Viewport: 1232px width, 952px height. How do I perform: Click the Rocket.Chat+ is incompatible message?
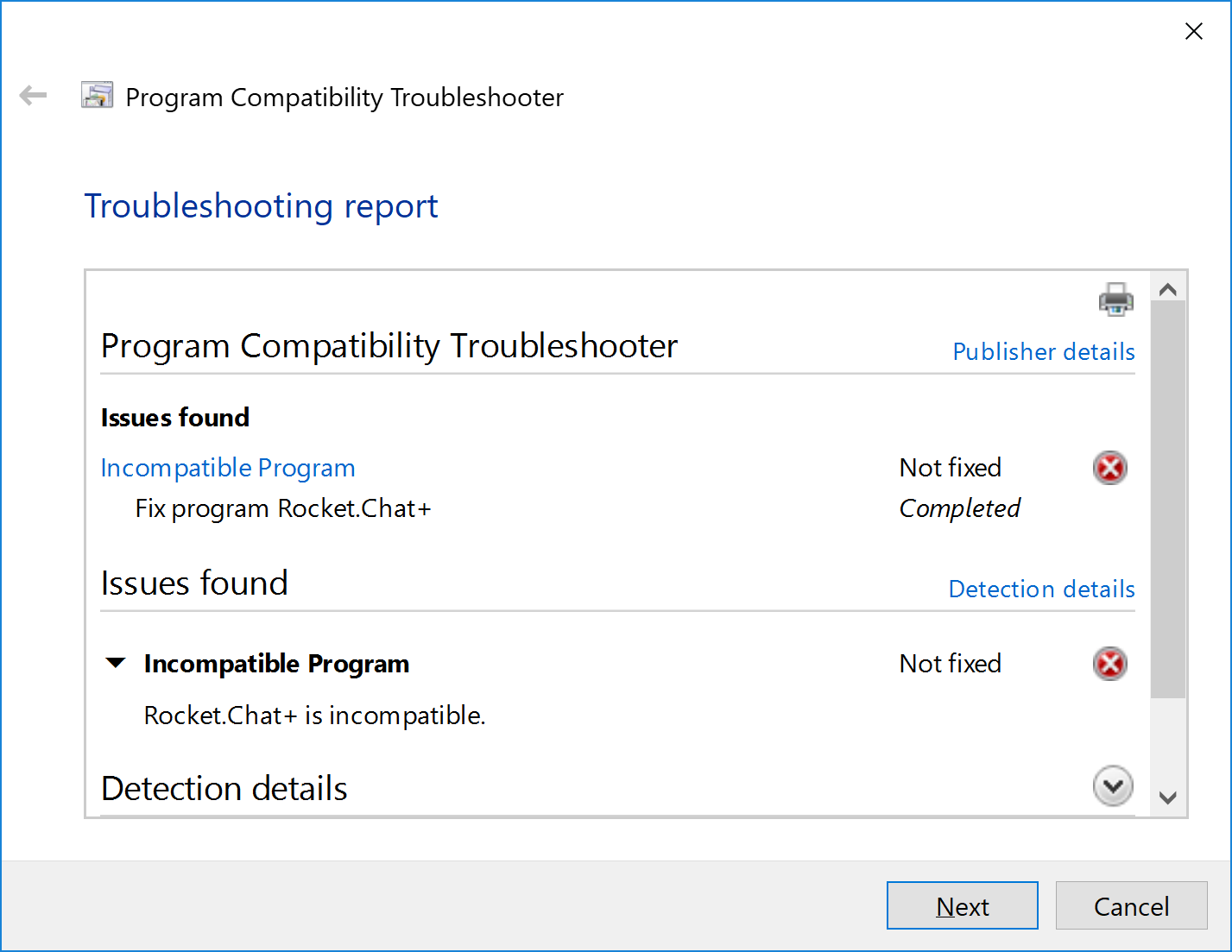[314, 715]
